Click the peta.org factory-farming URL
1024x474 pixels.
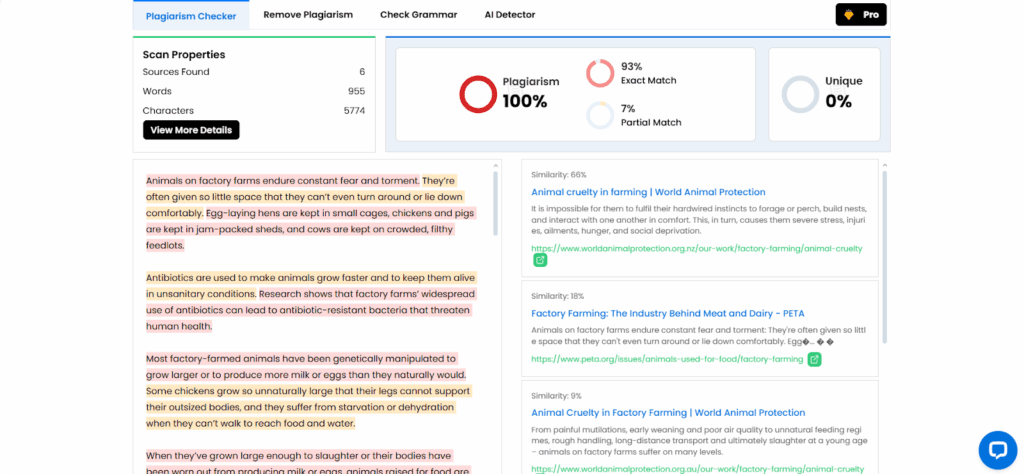667,359
